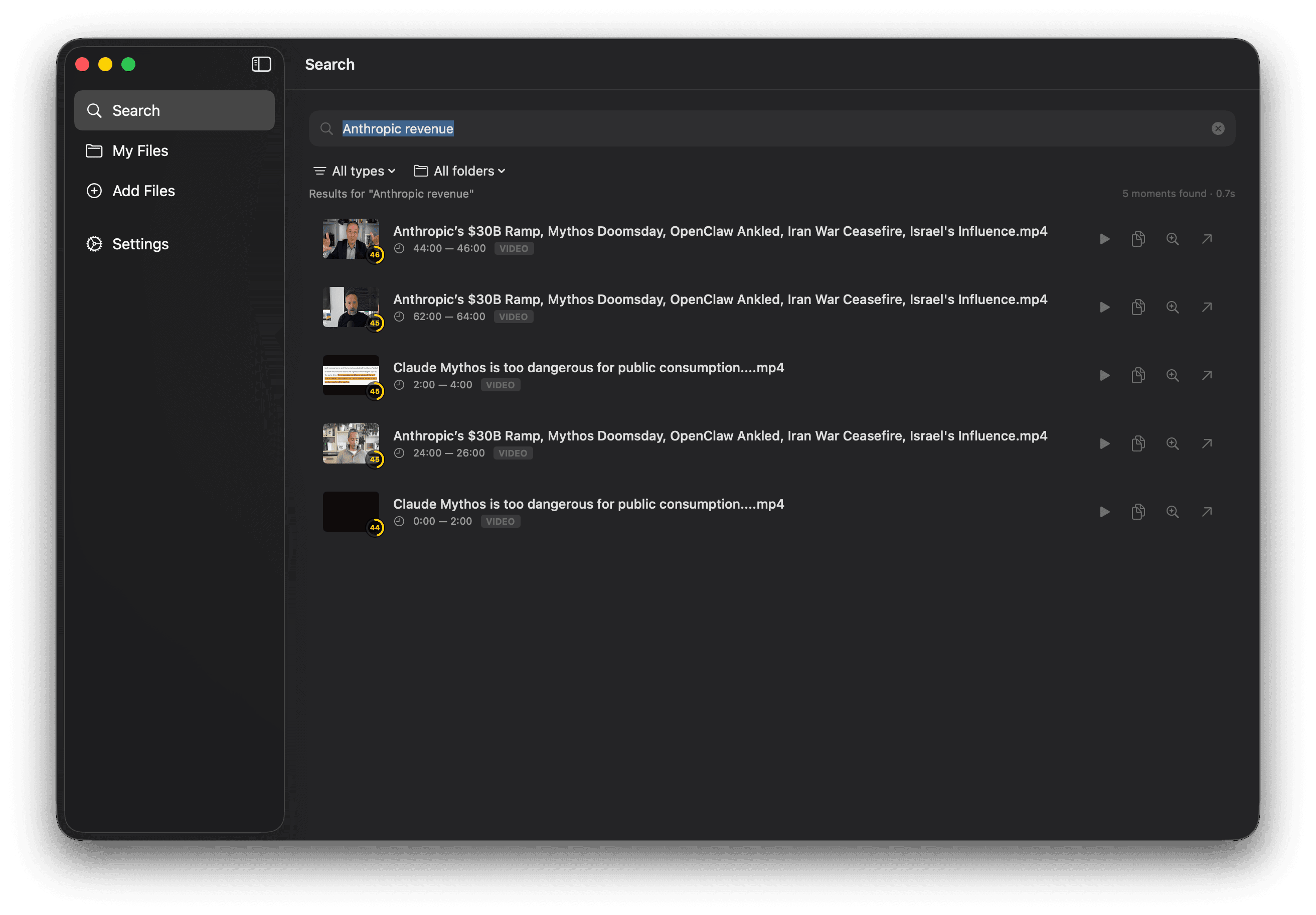Open the All types filter dropdown
The image size is (1316, 915).
pyautogui.click(x=354, y=171)
